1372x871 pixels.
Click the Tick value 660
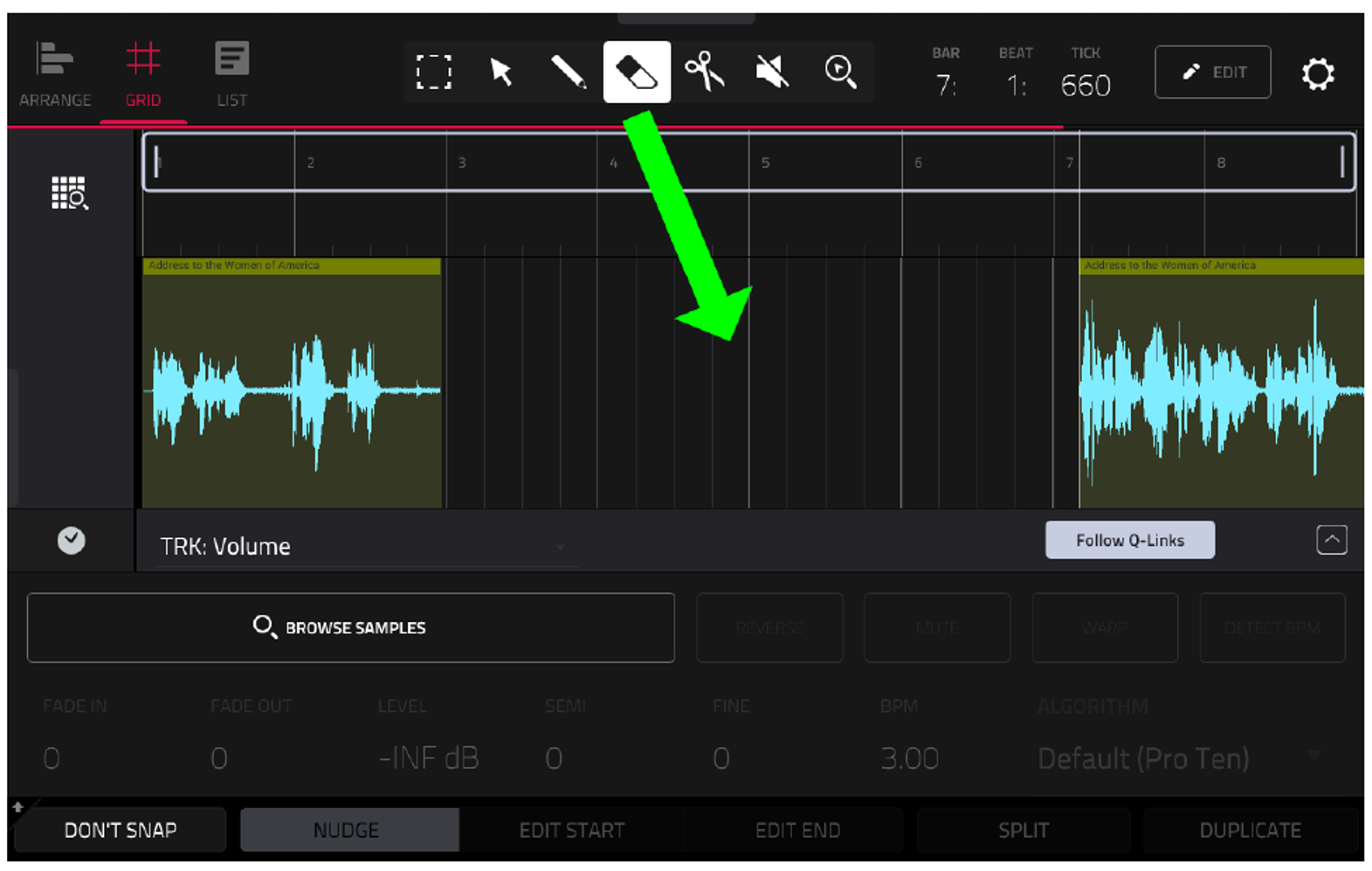coord(1086,86)
